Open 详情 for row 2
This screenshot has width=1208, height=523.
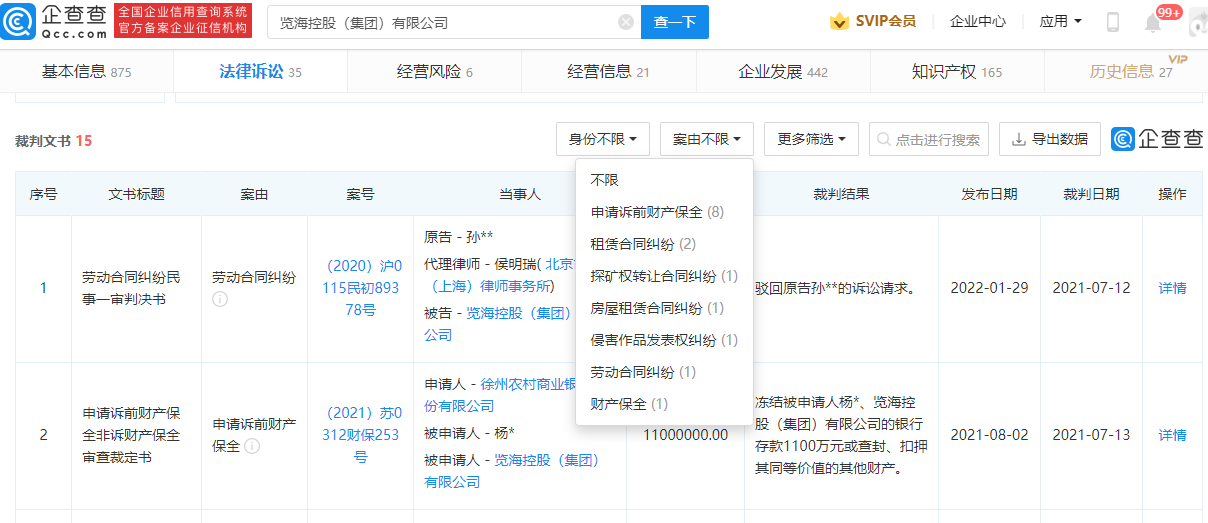[x=1172, y=435]
